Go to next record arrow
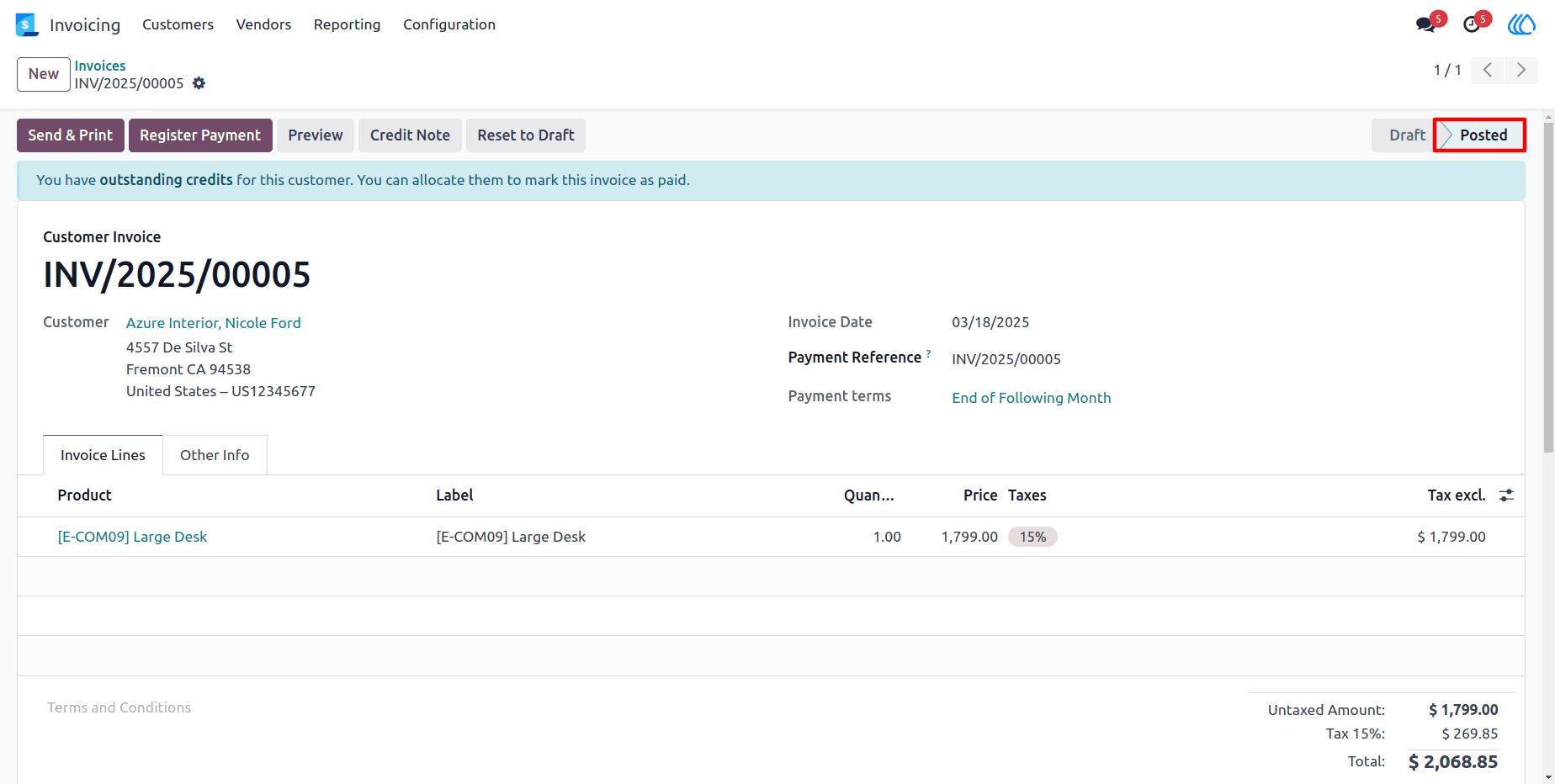The height and width of the screenshot is (784, 1555). pos(1521,70)
